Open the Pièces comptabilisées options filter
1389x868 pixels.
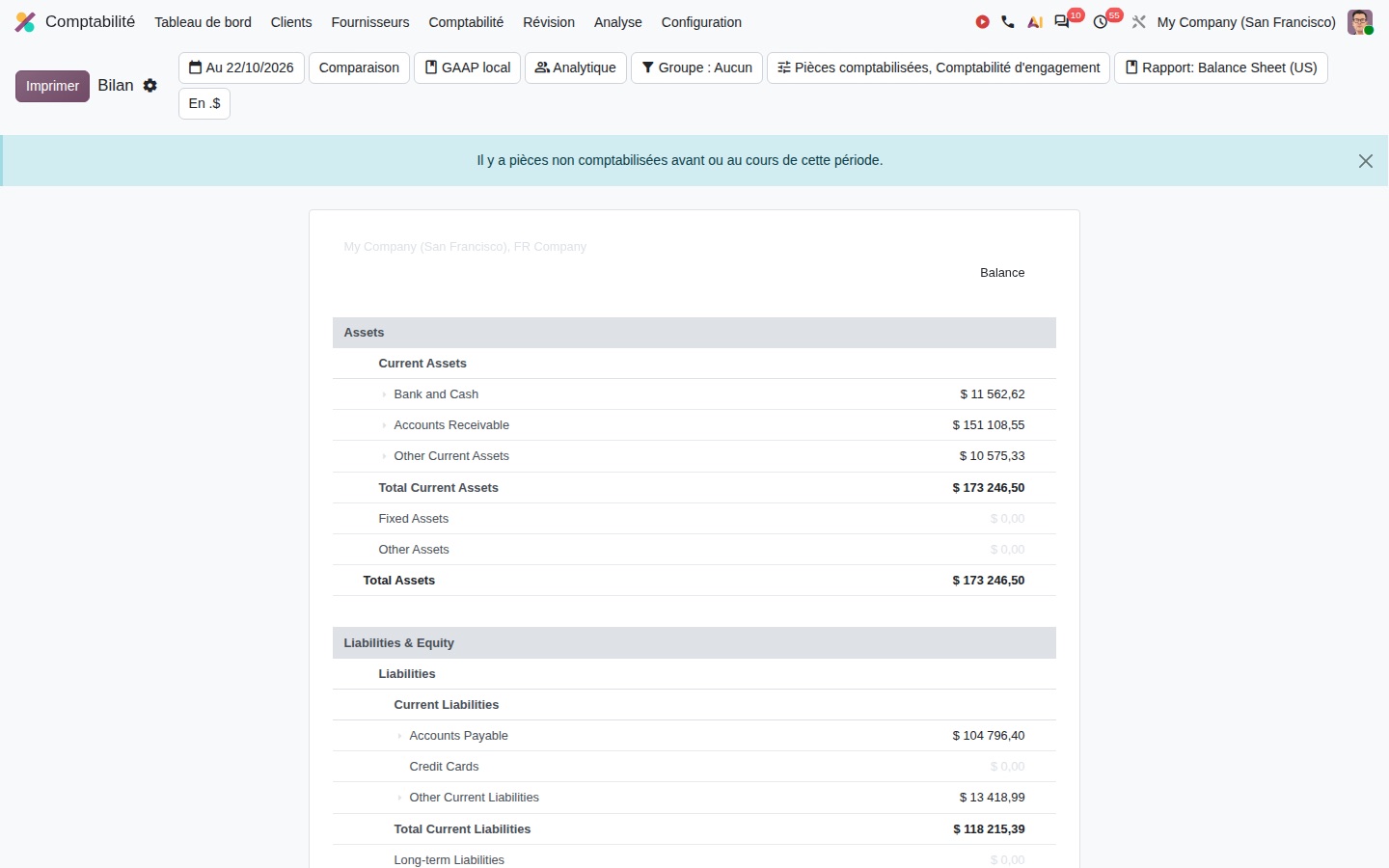[939, 68]
